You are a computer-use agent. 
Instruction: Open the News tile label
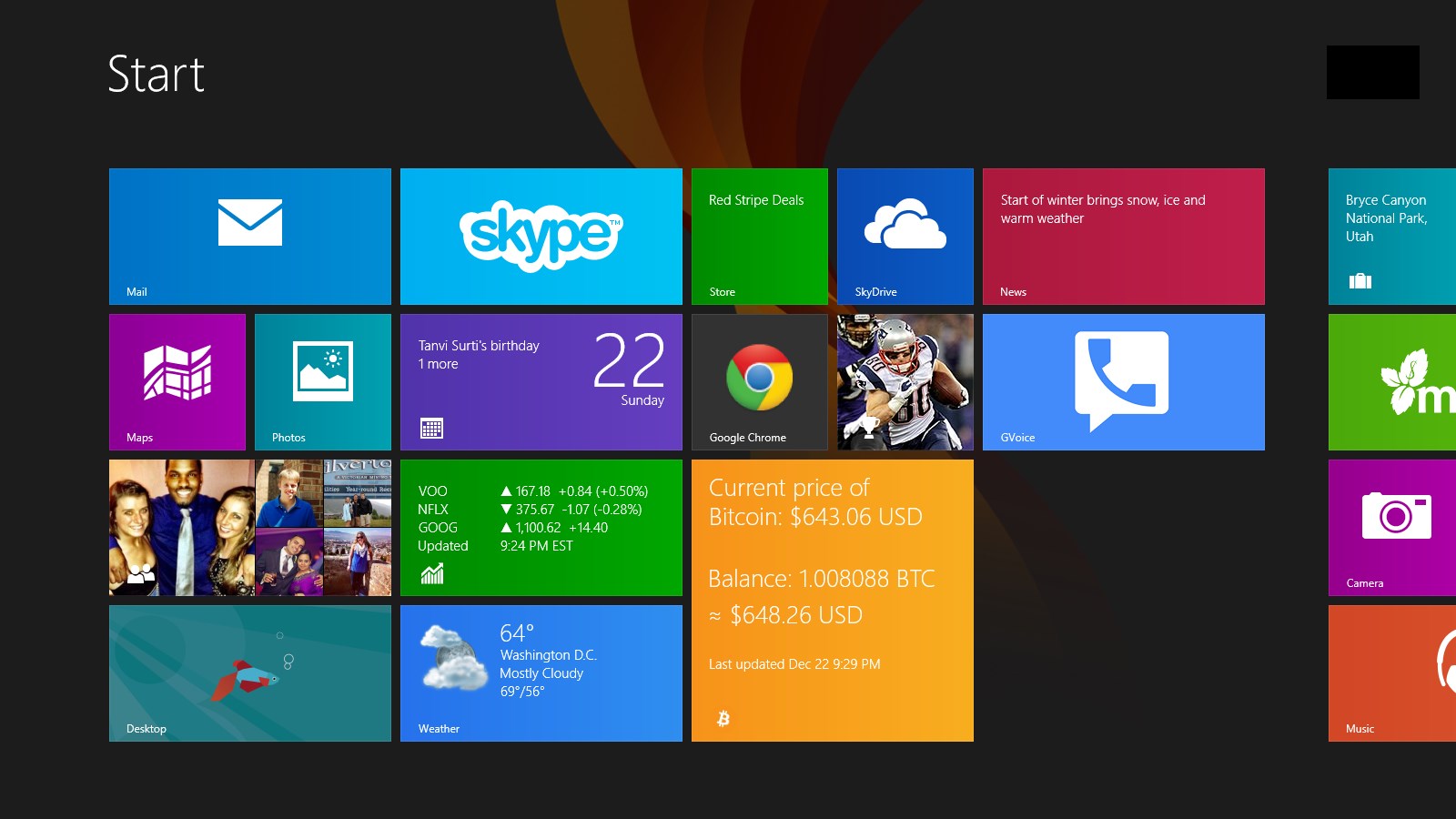tap(1013, 292)
